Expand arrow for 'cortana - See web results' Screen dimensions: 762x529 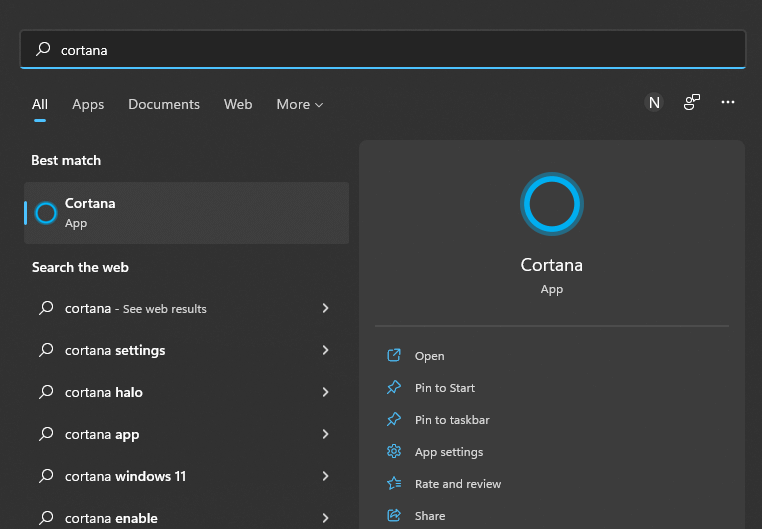coord(326,308)
